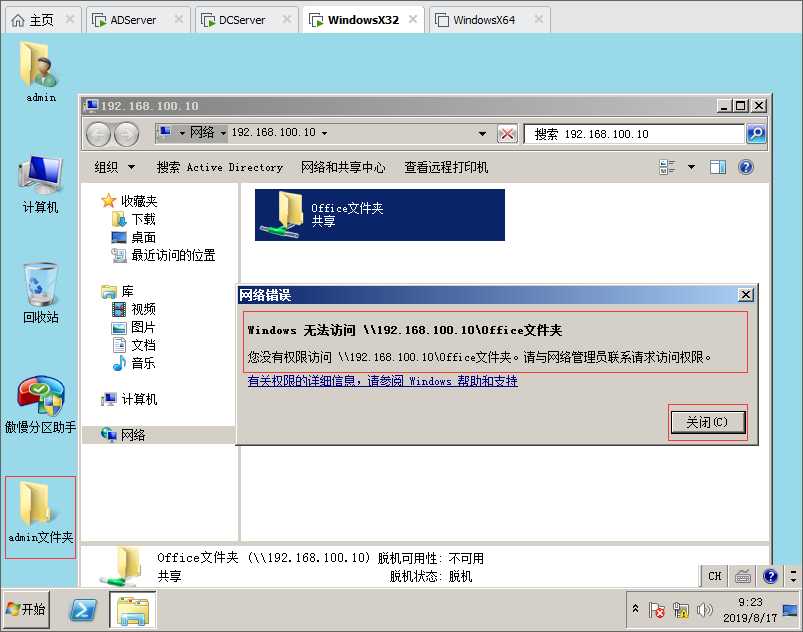Expand arrow after 网络 in address bar
Screen dimensions: 803x632
pyautogui.click(x=223, y=133)
